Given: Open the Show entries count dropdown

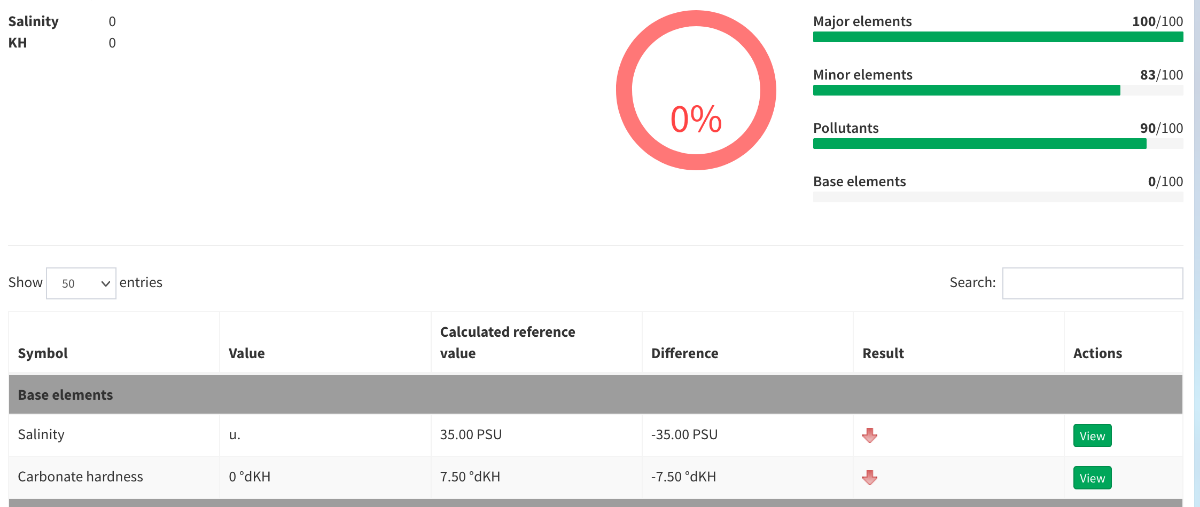Looking at the screenshot, I should tap(81, 283).
